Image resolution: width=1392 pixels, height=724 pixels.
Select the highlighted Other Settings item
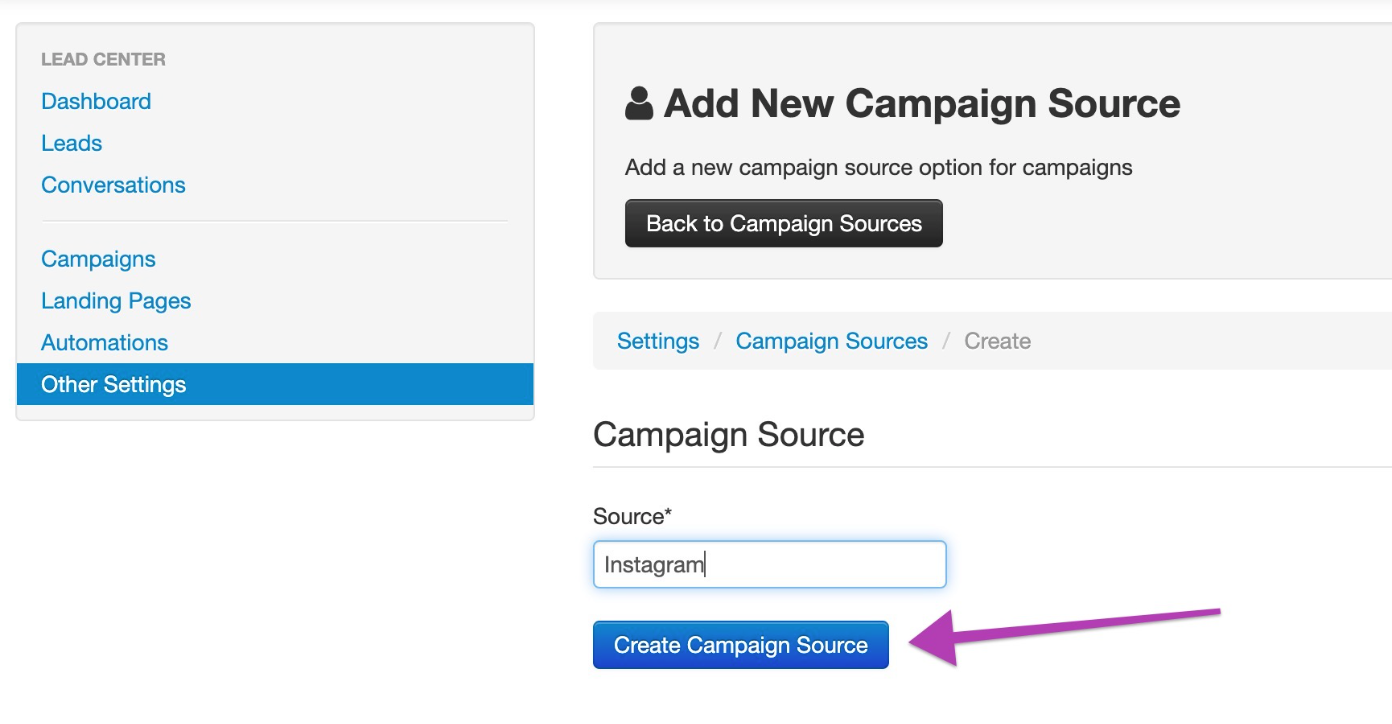275,384
